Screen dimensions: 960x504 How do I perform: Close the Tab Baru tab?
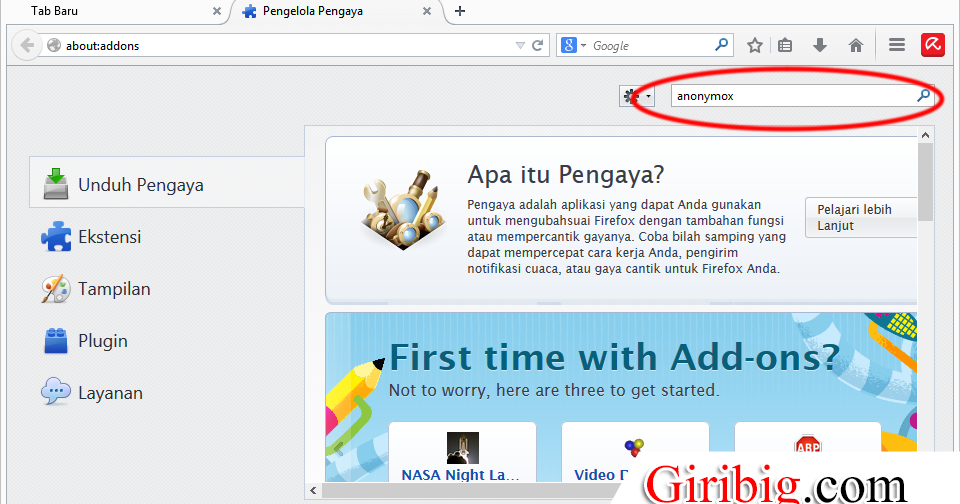point(217,11)
